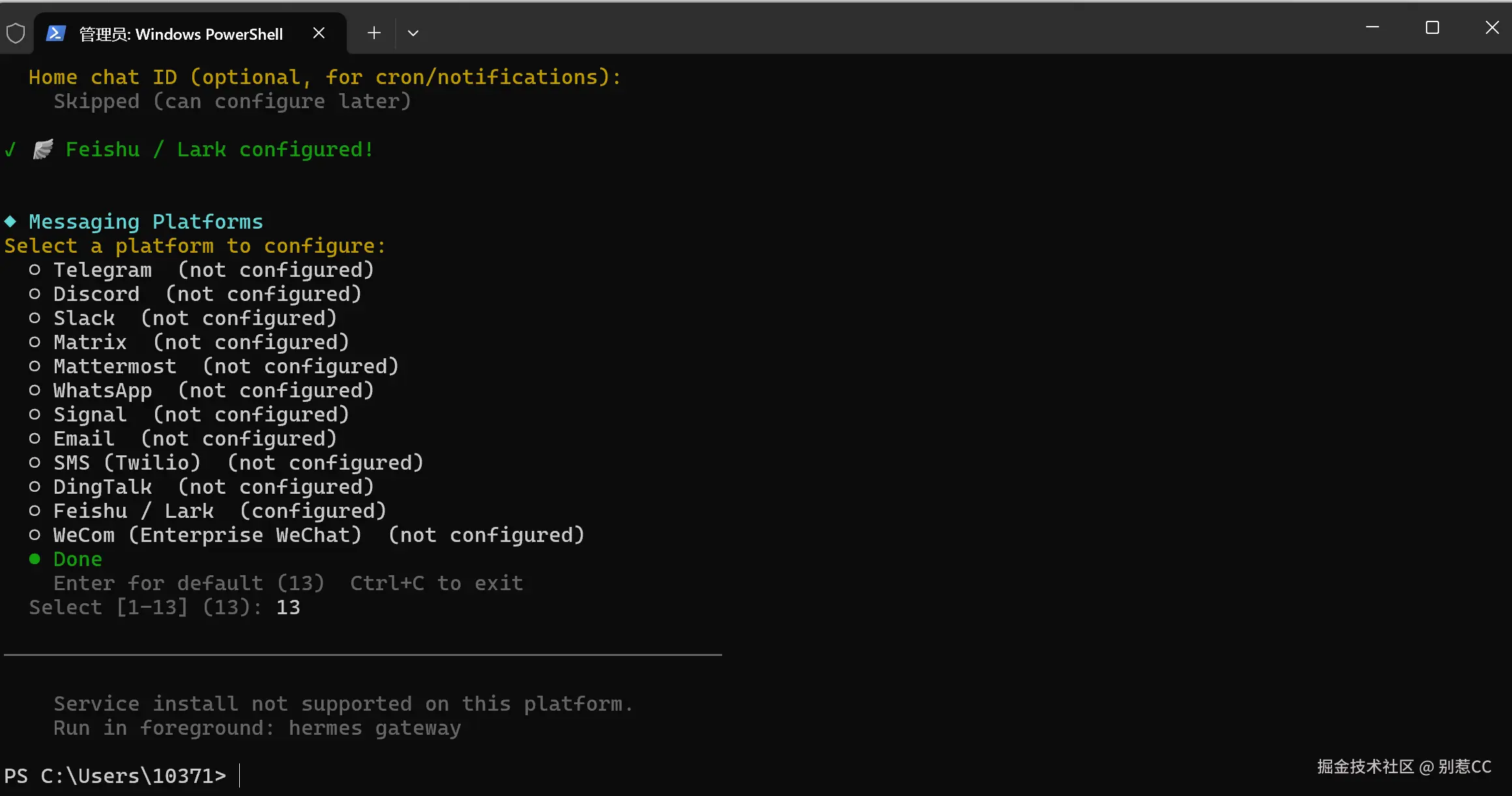This screenshot has height=796, width=1512.
Task: Click the Feishu feather emoji icon
Action: click(43, 149)
